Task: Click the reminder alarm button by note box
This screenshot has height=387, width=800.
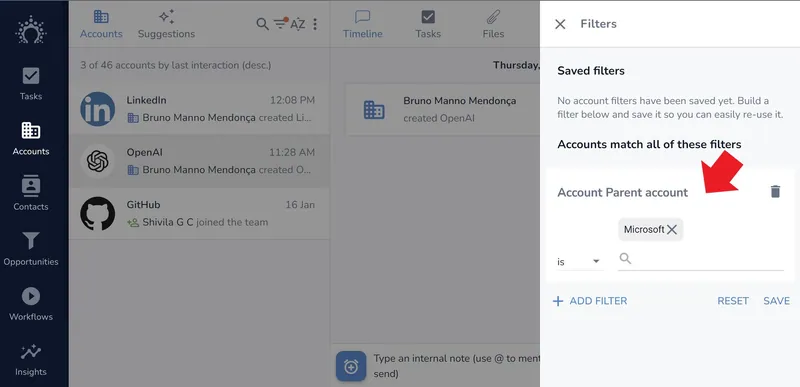Action: 351,366
